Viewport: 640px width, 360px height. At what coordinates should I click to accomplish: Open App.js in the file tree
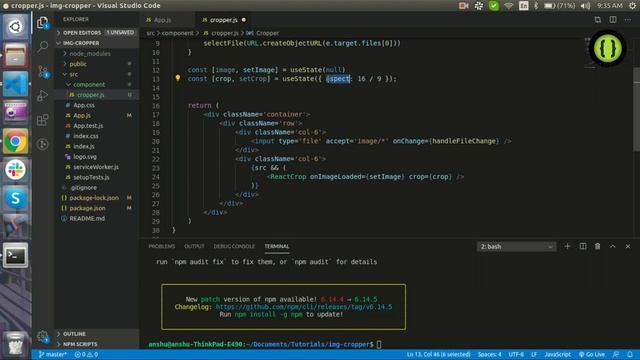pyautogui.click(x=97, y=116)
